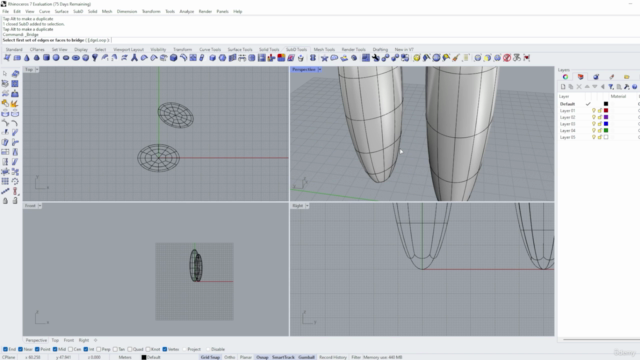The width and height of the screenshot is (640, 360).
Task: Open the blue sphere panel tab icon
Action: [x=596, y=77]
